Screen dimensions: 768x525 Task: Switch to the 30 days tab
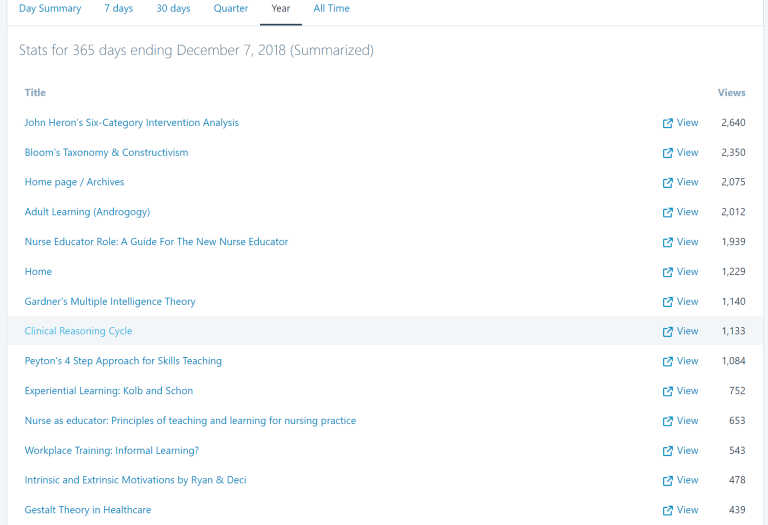point(173,9)
